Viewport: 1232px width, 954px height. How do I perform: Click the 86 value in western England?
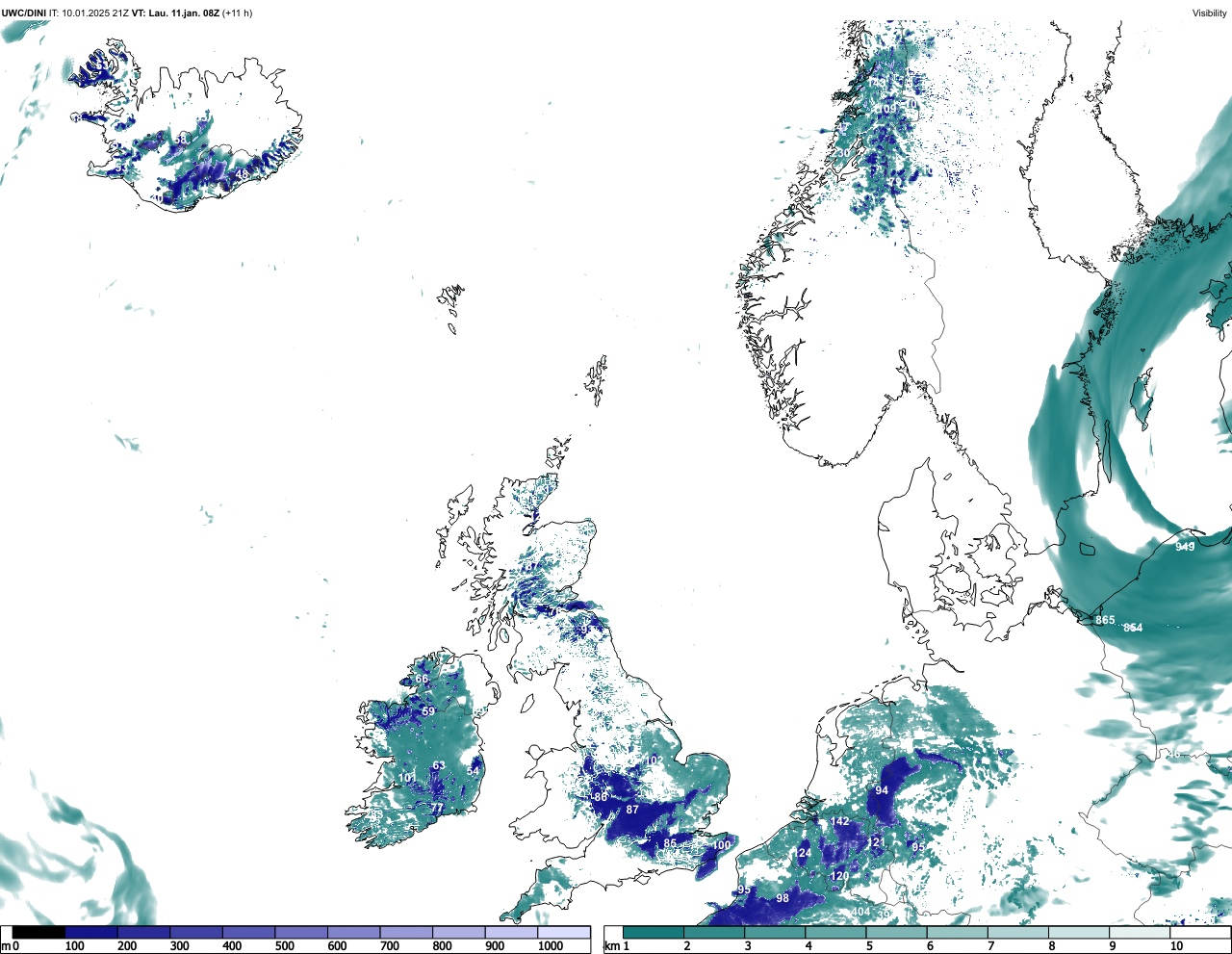pyautogui.click(x=601, y=797)
